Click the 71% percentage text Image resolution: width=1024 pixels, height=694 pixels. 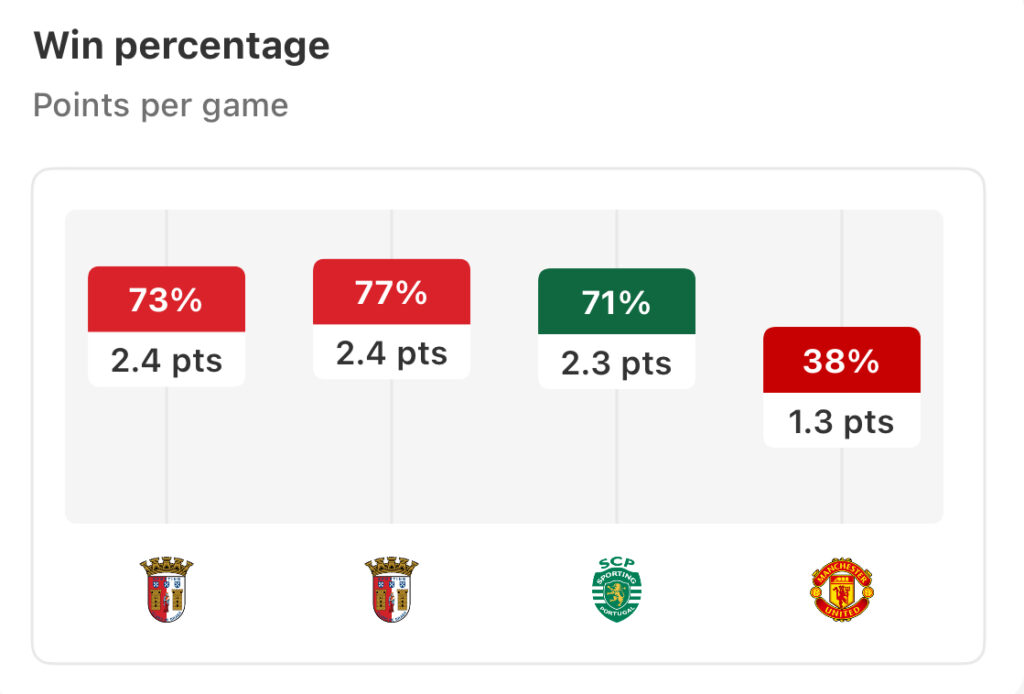click(616, 302)
